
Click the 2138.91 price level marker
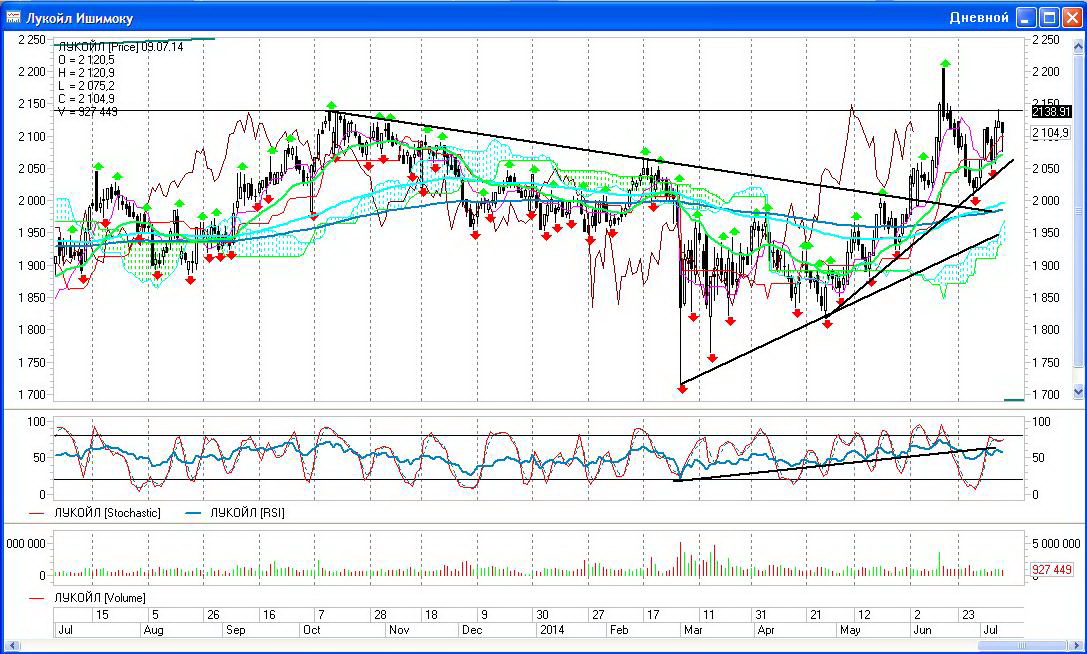pyautogui.click(x=1051, y=112)
